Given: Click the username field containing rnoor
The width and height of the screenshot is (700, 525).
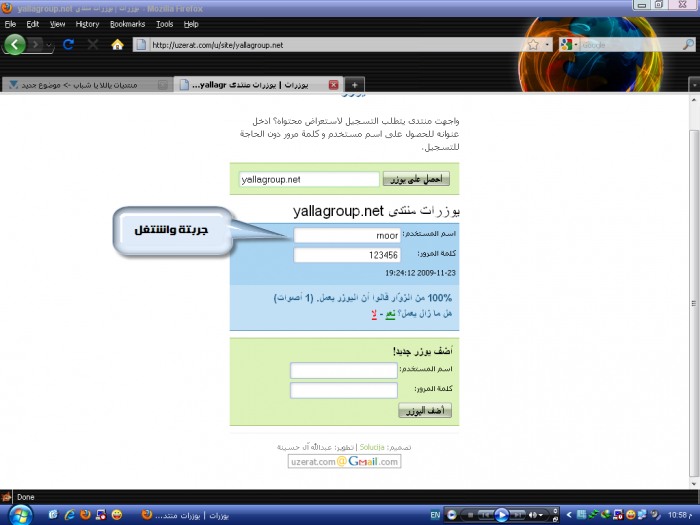Looking at the screenshot, I should (346, 235).
